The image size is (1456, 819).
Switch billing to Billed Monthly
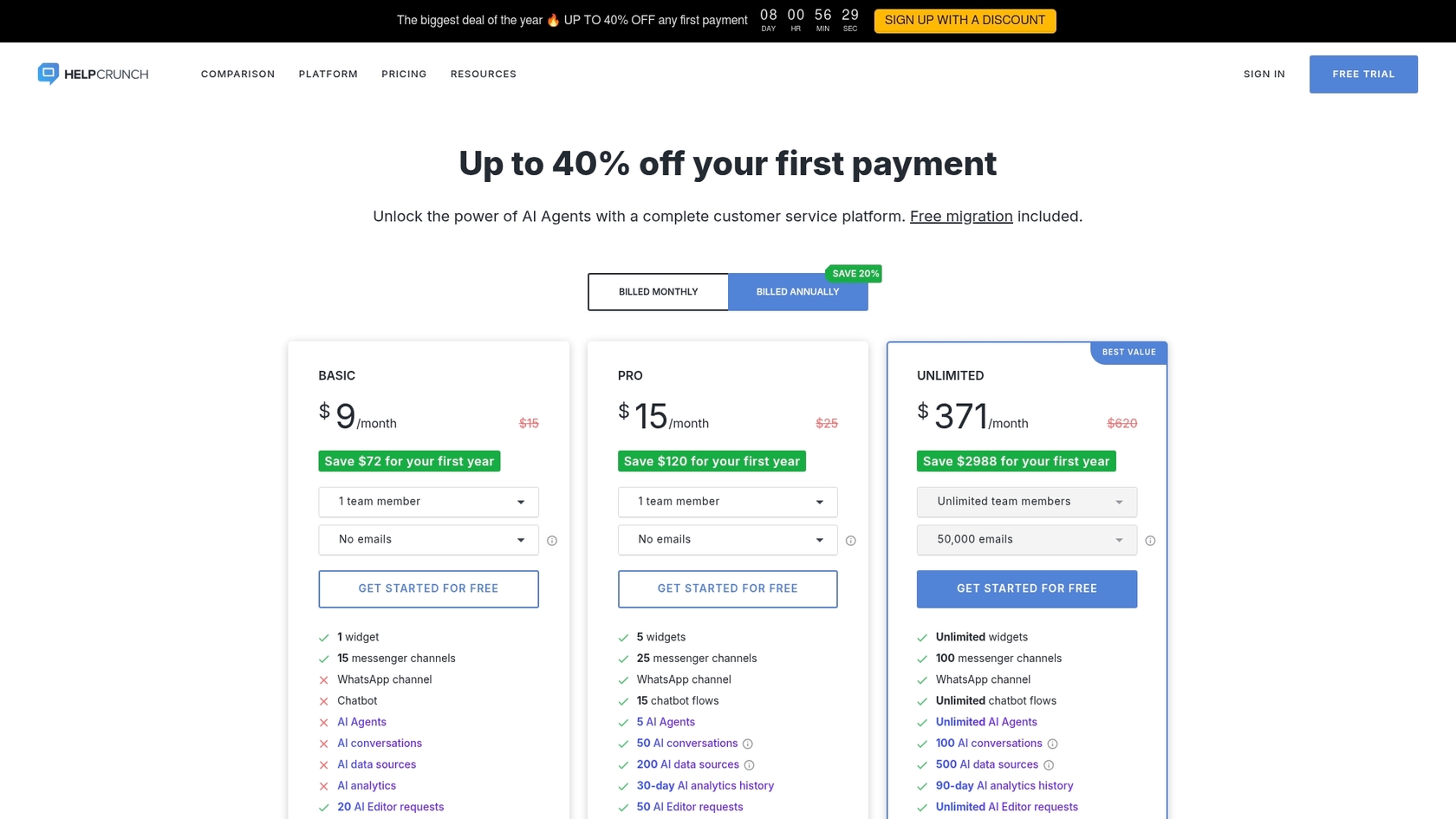658,292
